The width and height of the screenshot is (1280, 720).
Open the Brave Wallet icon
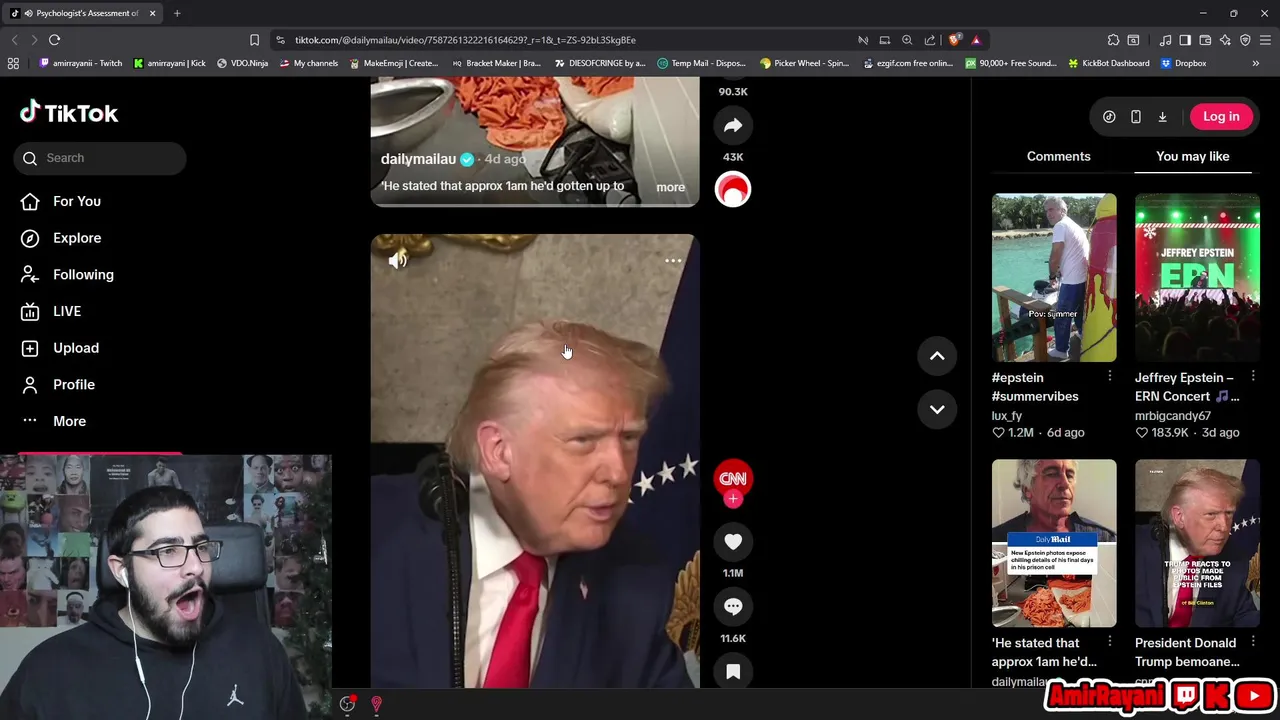click(1205, 40)
